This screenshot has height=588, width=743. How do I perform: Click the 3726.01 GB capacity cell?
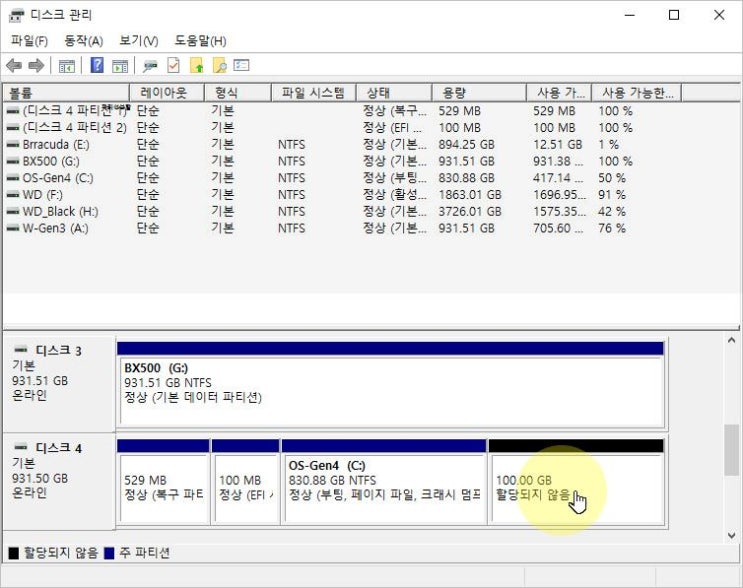pyautogui.click(x=470, y=211)
